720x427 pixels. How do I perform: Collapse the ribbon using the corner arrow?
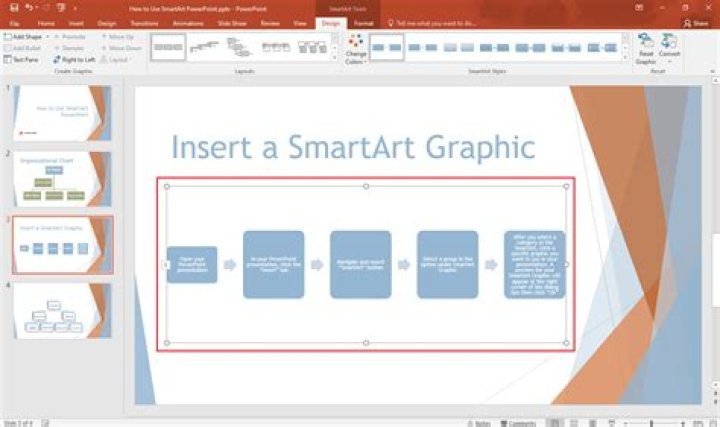(712, 71)
